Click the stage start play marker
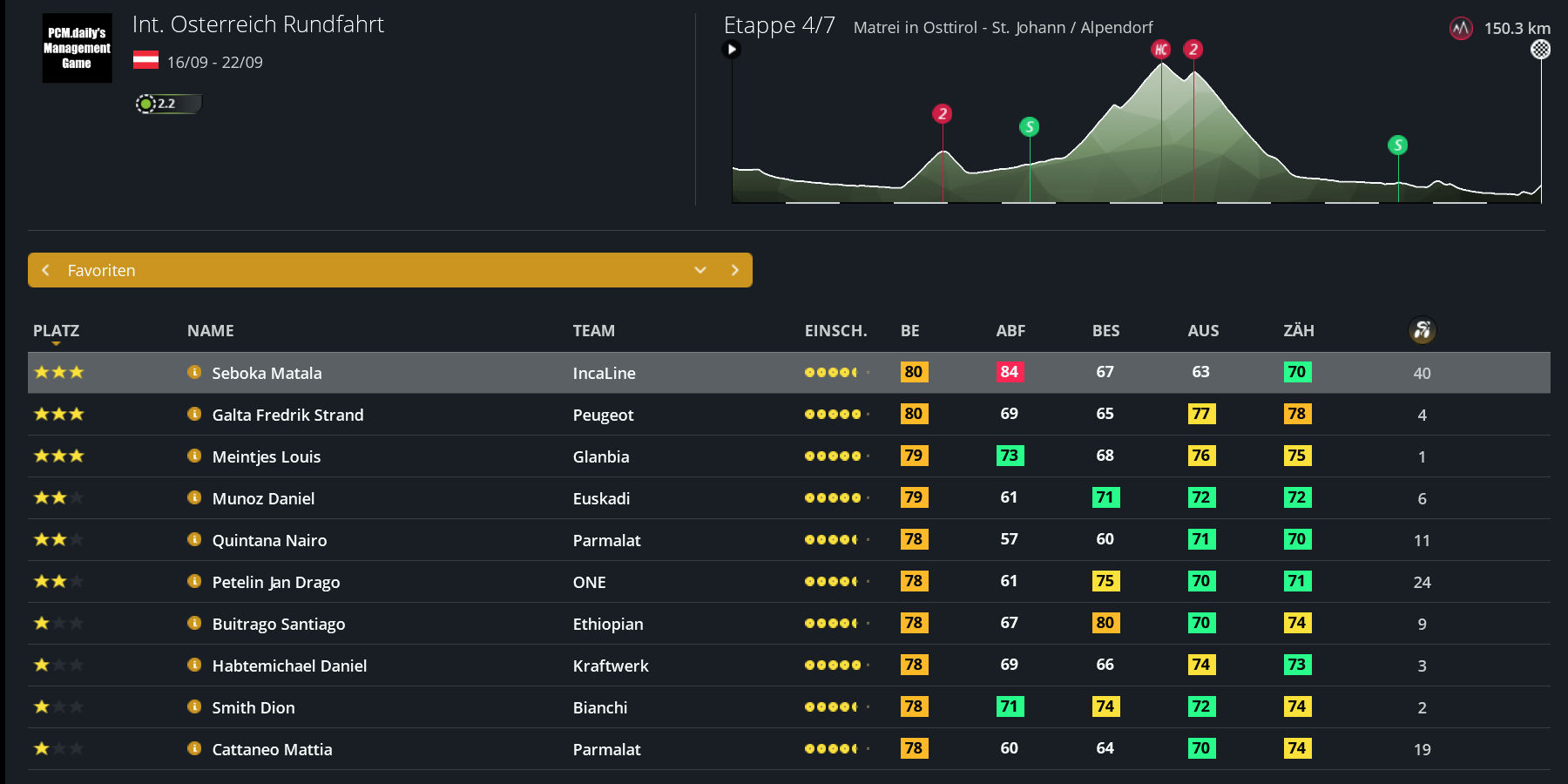1568x784 pixels. [x=732, y=50]
